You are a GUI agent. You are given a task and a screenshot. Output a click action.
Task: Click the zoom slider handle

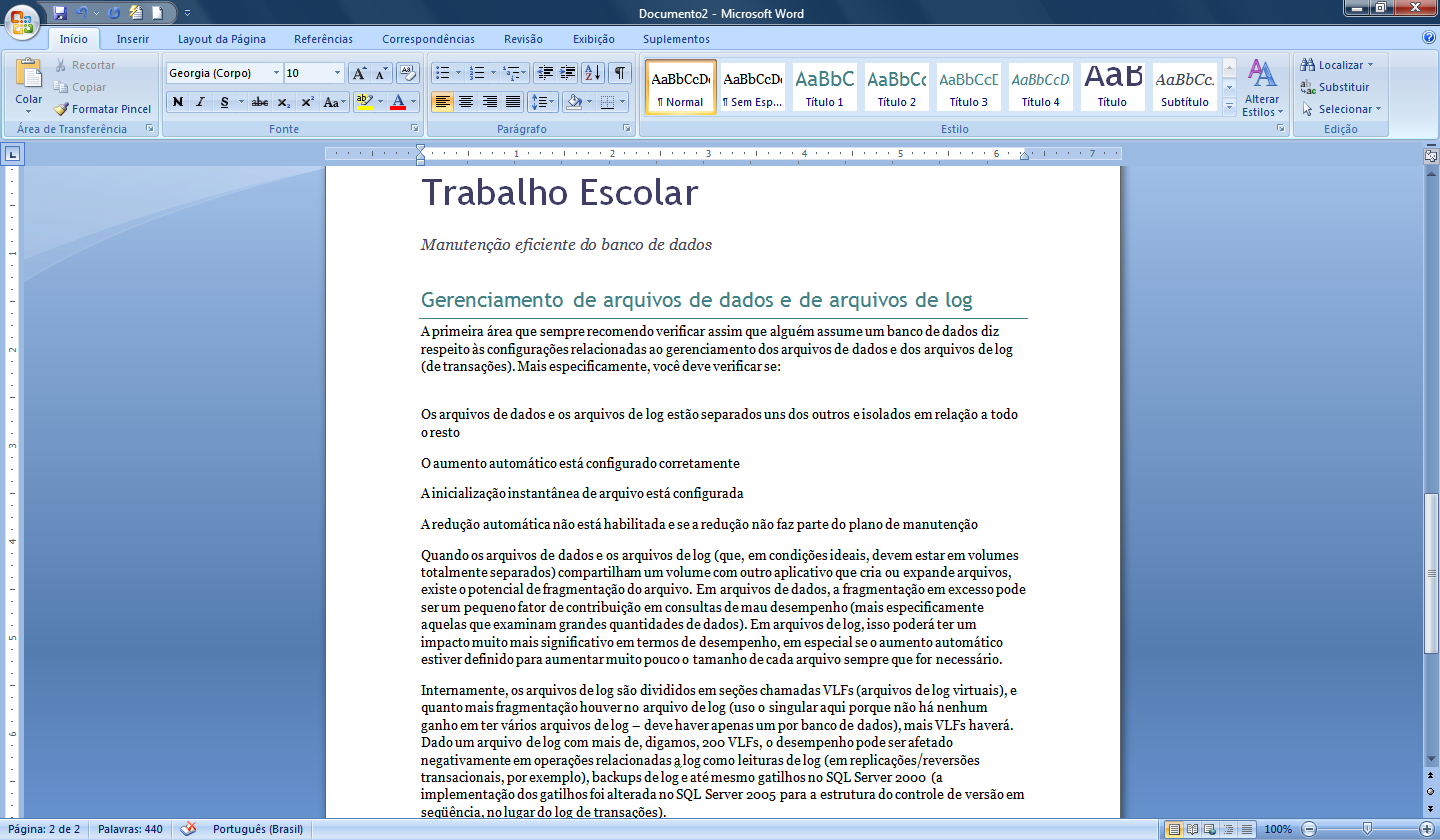(x=1367, y=829)
